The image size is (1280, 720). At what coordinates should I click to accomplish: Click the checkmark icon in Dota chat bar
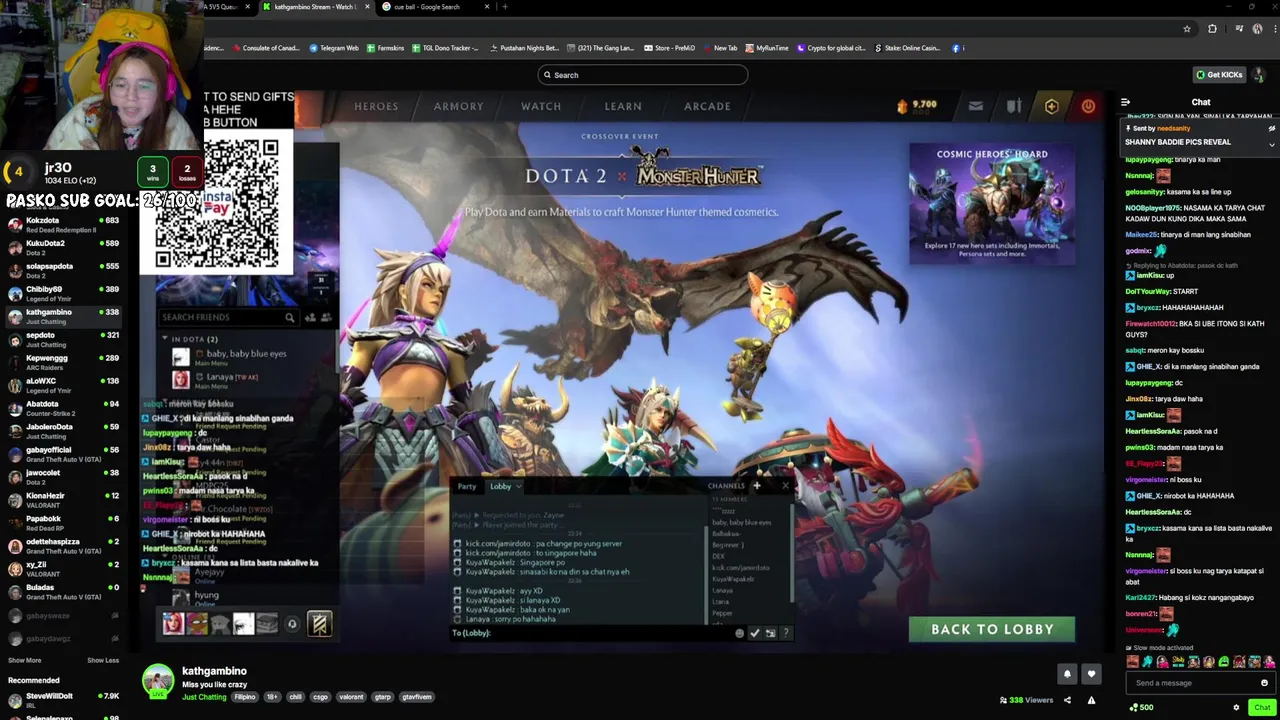755,633
